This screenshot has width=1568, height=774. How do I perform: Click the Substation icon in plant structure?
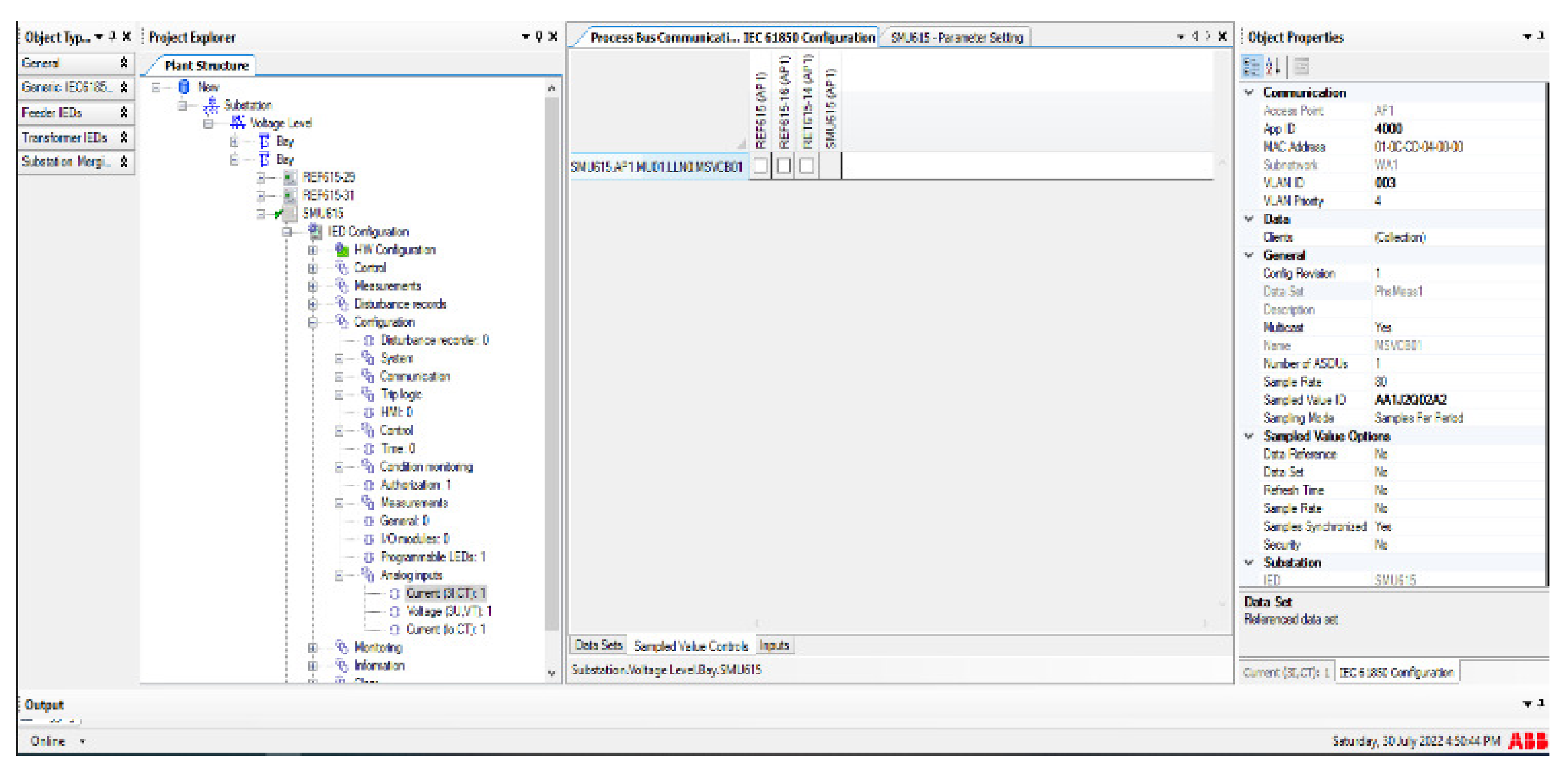tap(211, 105)
